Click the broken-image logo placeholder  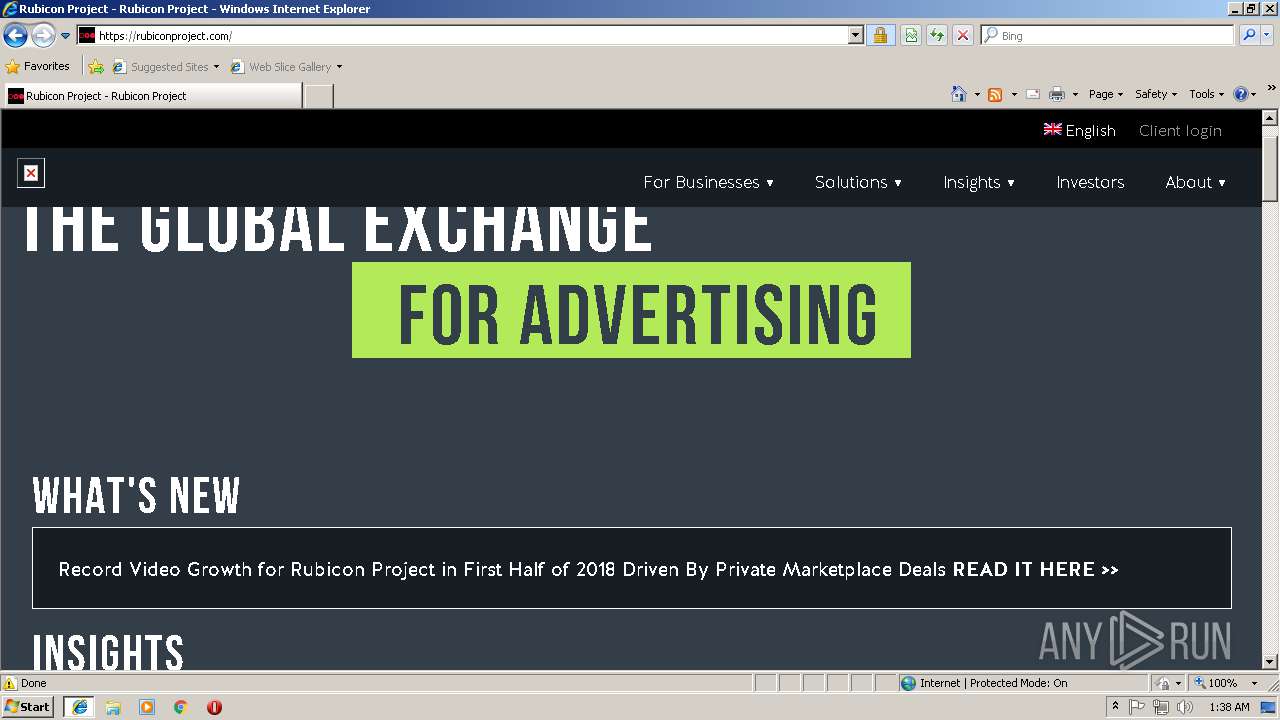[31, 173]
